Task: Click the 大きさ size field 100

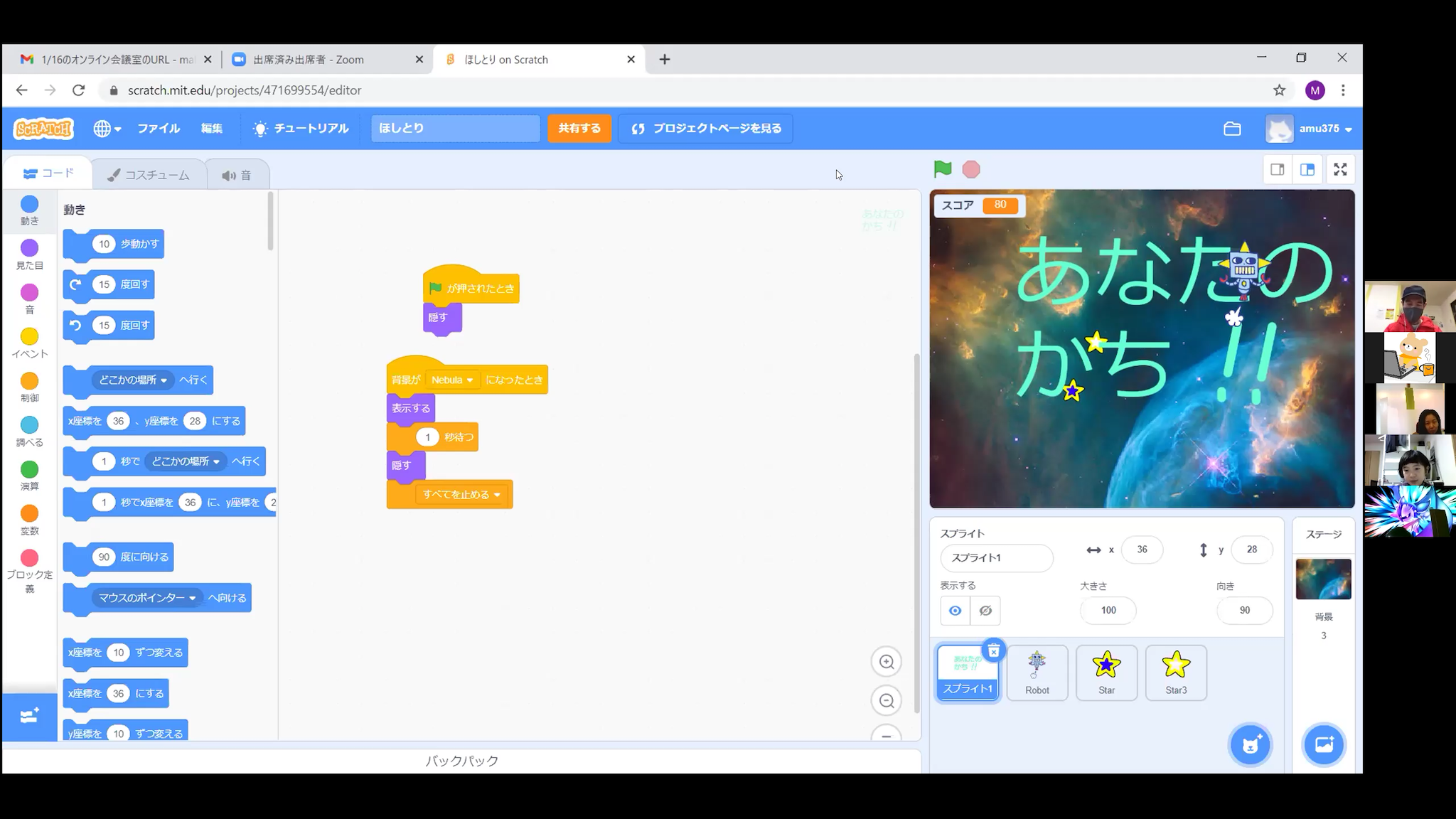Action: [x=1108, y=611]
